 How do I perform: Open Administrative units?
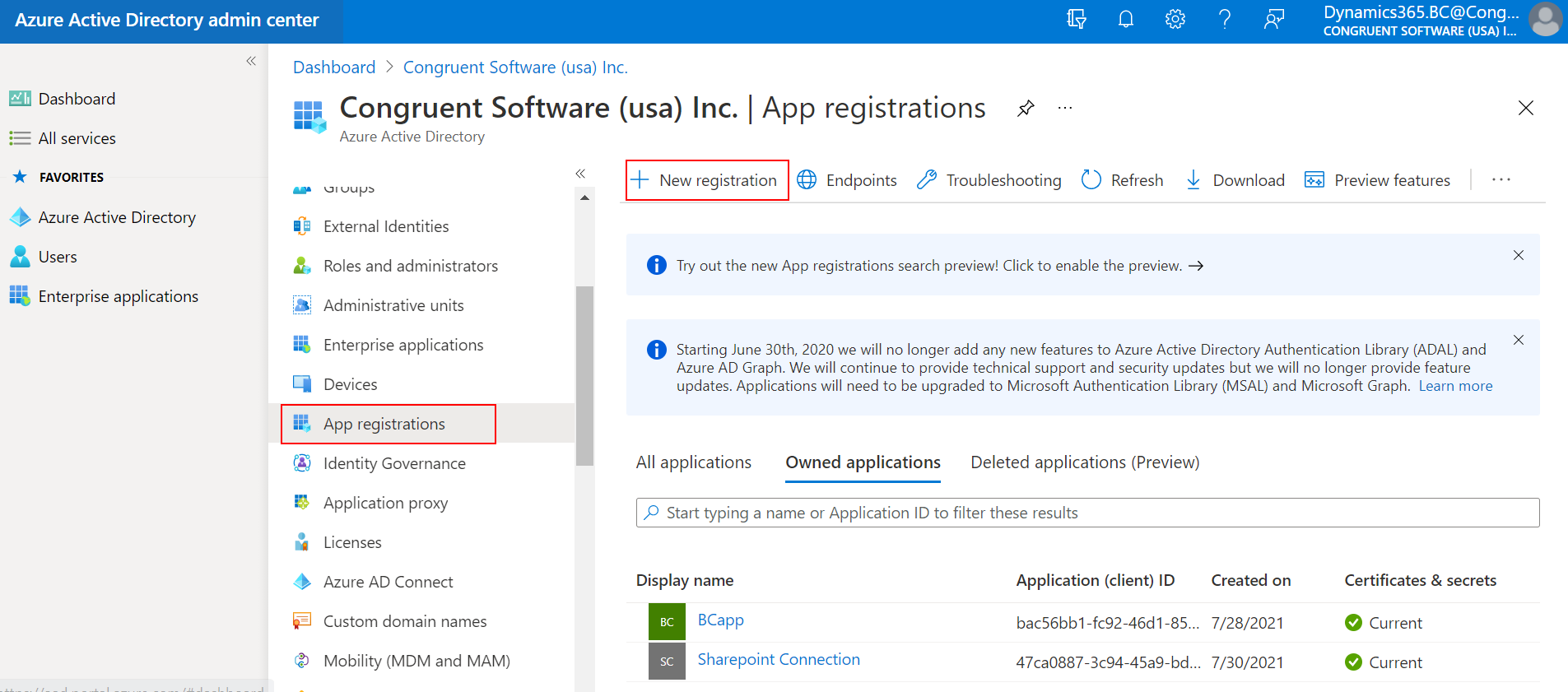(393, 305)
